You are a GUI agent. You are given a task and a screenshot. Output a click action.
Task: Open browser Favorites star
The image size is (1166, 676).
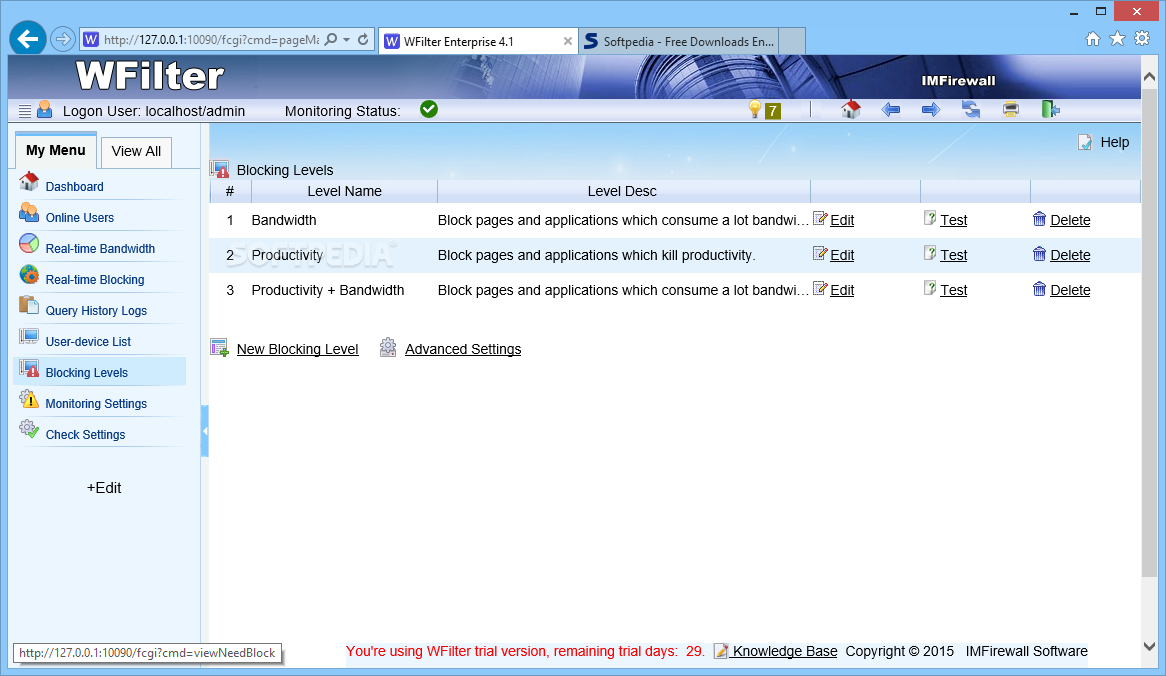tap(1117, 39)
